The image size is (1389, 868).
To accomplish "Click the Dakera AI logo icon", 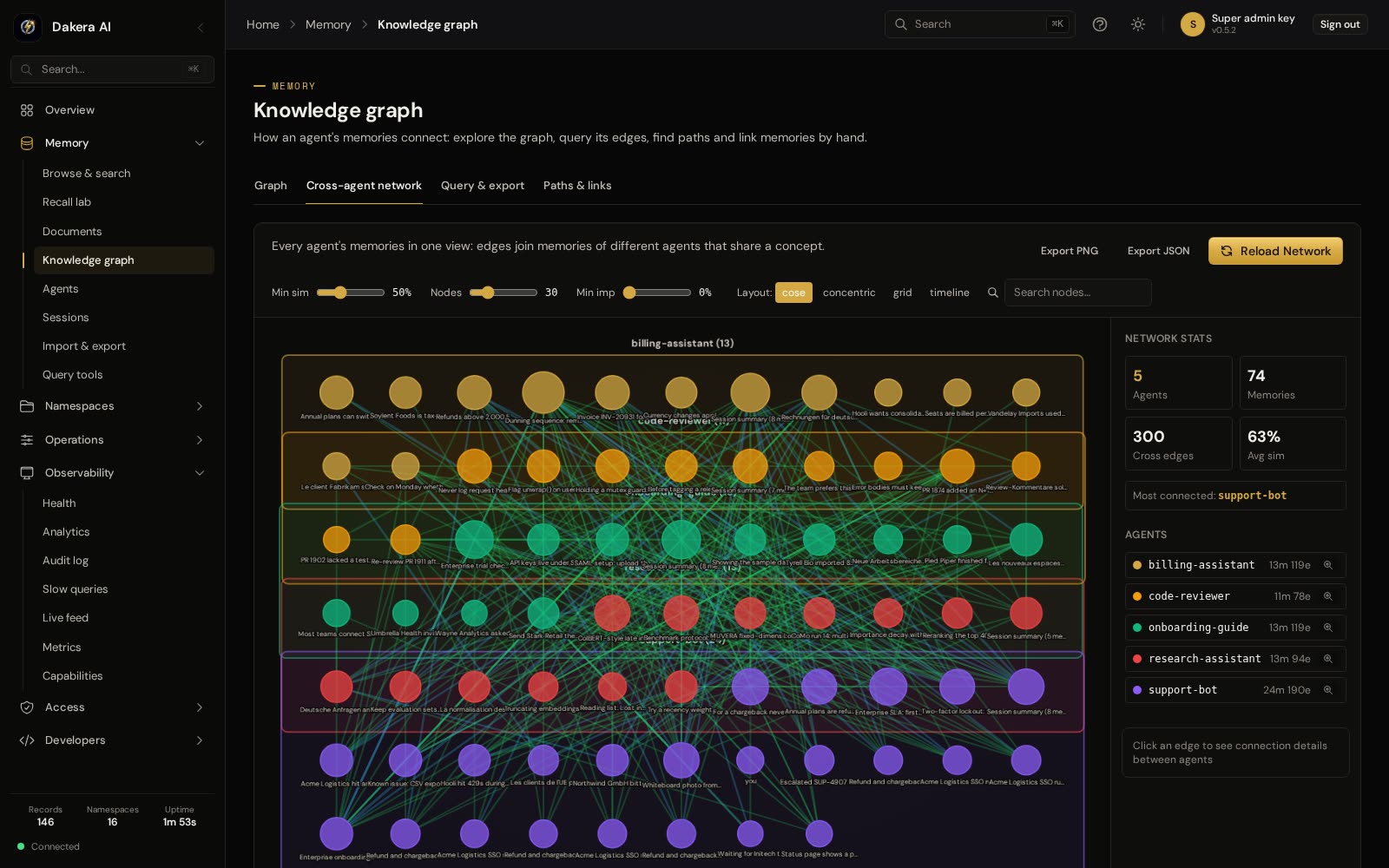I will point(28,27).
